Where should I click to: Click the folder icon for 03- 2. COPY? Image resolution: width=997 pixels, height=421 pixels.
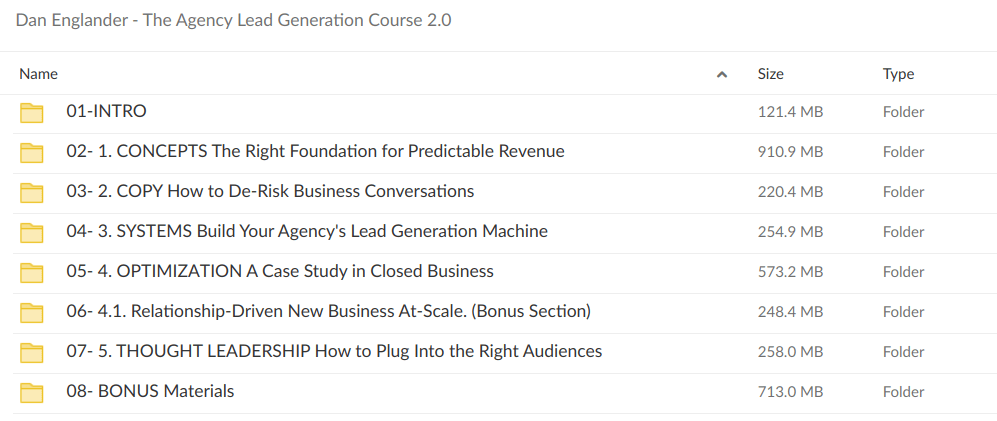coord(33,192)
